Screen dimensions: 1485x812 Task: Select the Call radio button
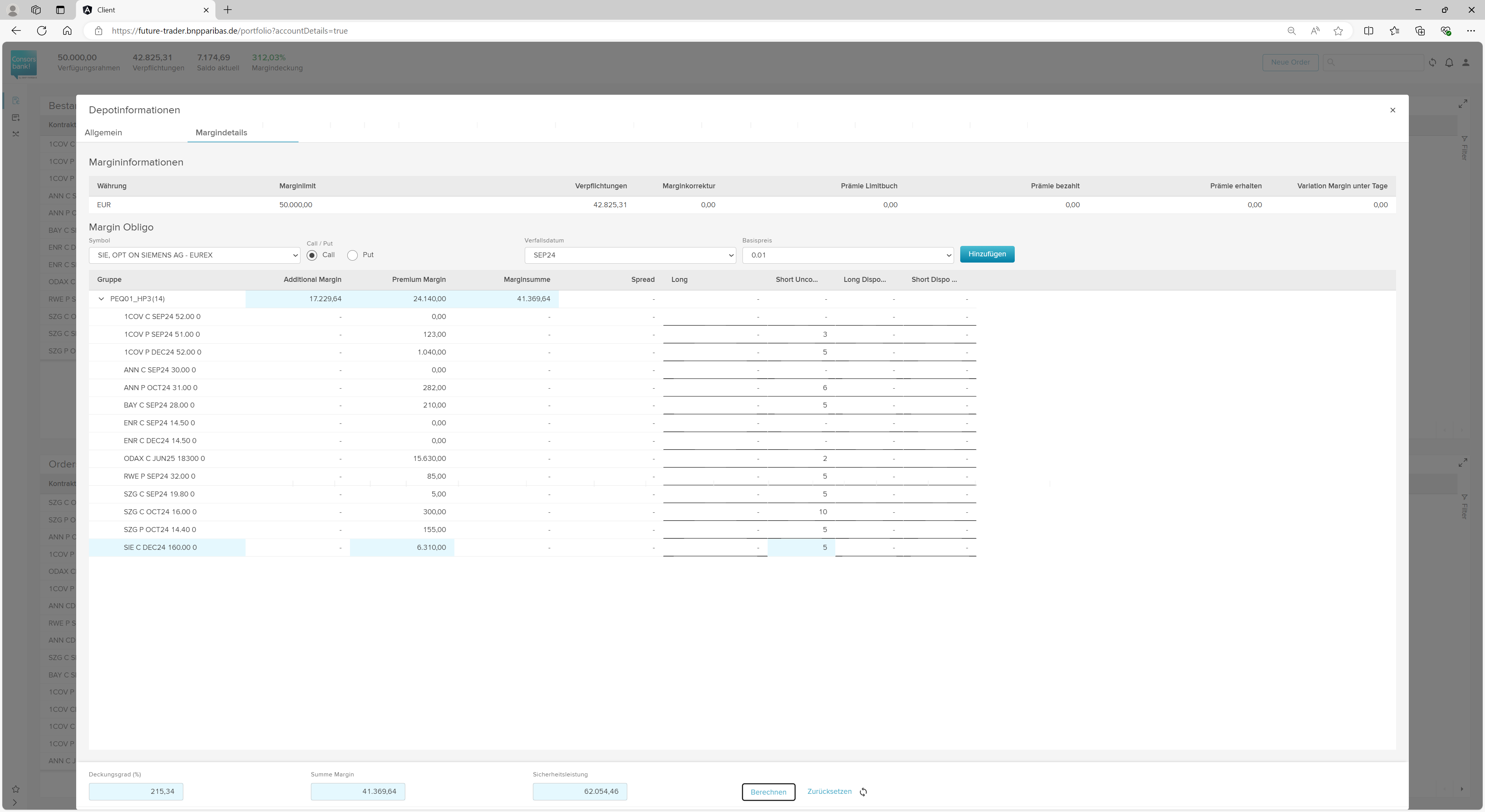312,255
